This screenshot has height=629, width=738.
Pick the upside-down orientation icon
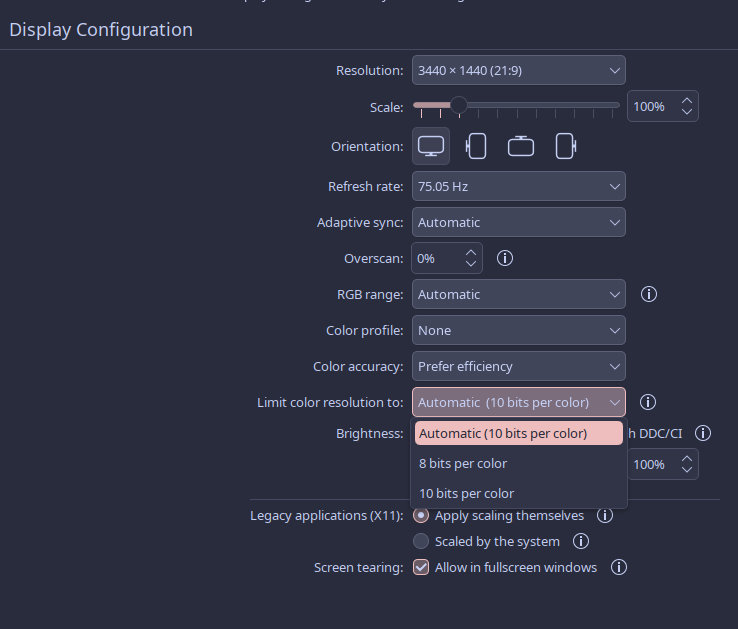pyautogui.click(x=521, y=146)
